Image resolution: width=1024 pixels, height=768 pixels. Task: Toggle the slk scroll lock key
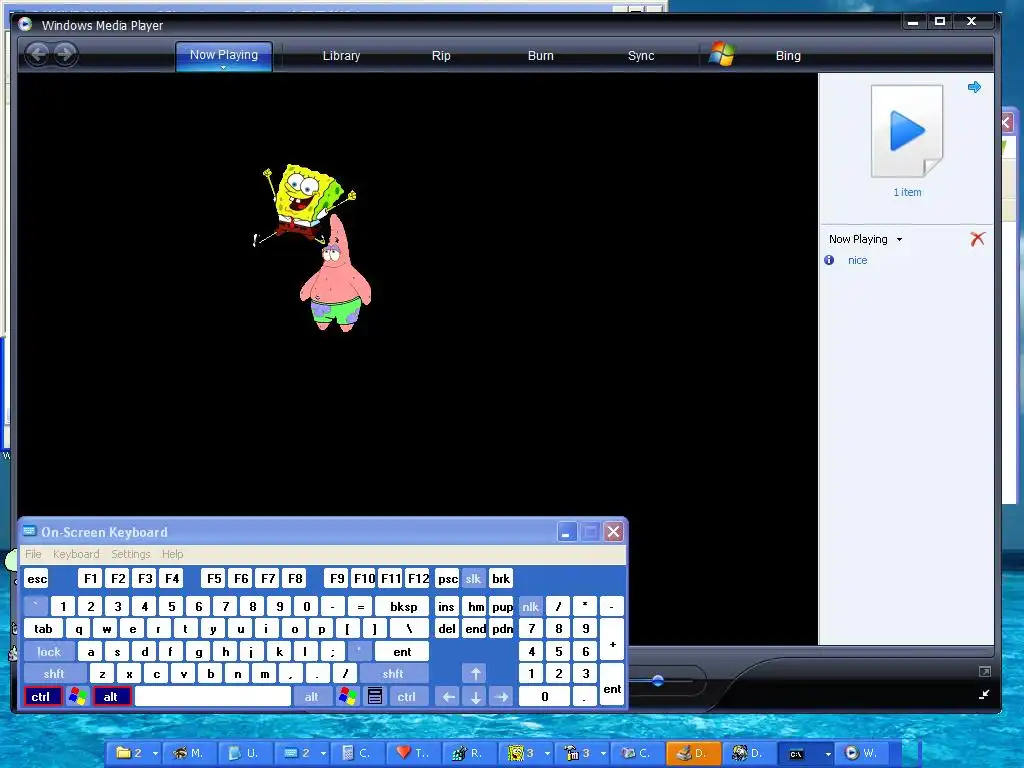473,579
